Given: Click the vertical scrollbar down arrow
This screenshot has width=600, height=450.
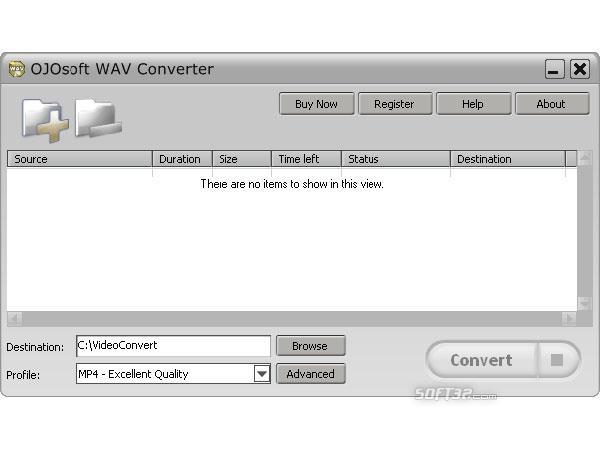Looking at the screenshot, I should pos(584,304).
